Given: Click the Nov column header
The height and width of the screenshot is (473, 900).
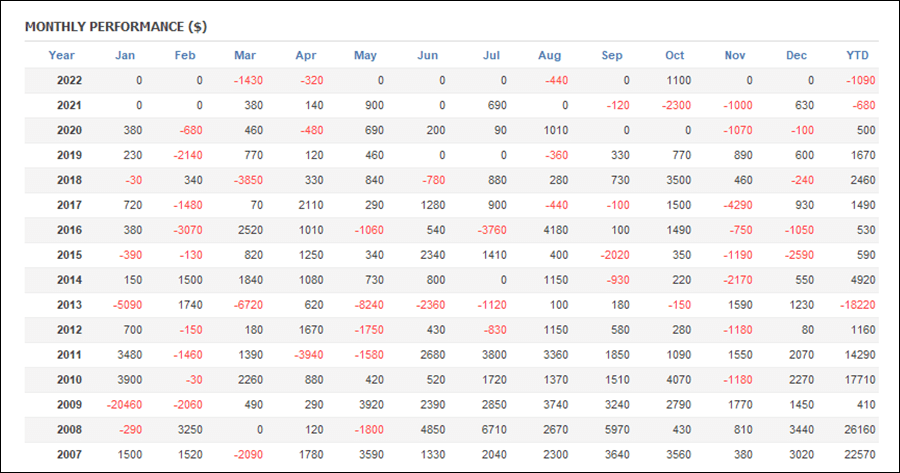Looking at the screenshot, I should pos(735,55).
